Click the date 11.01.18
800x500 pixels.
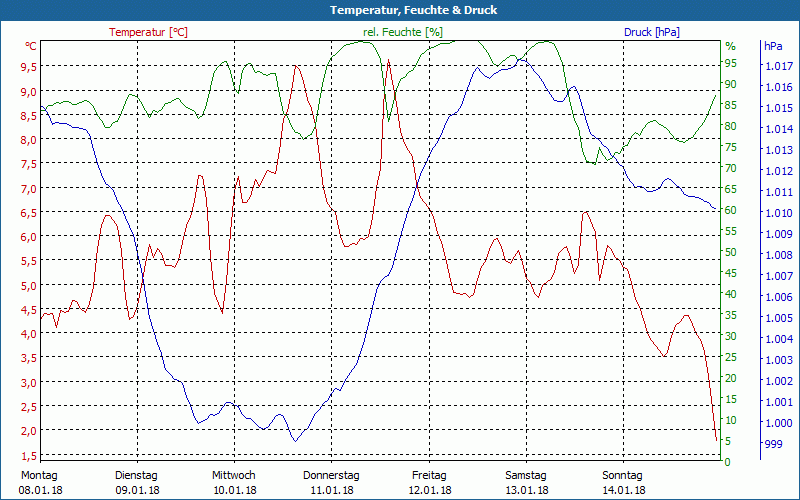click(x=332, y=490)
